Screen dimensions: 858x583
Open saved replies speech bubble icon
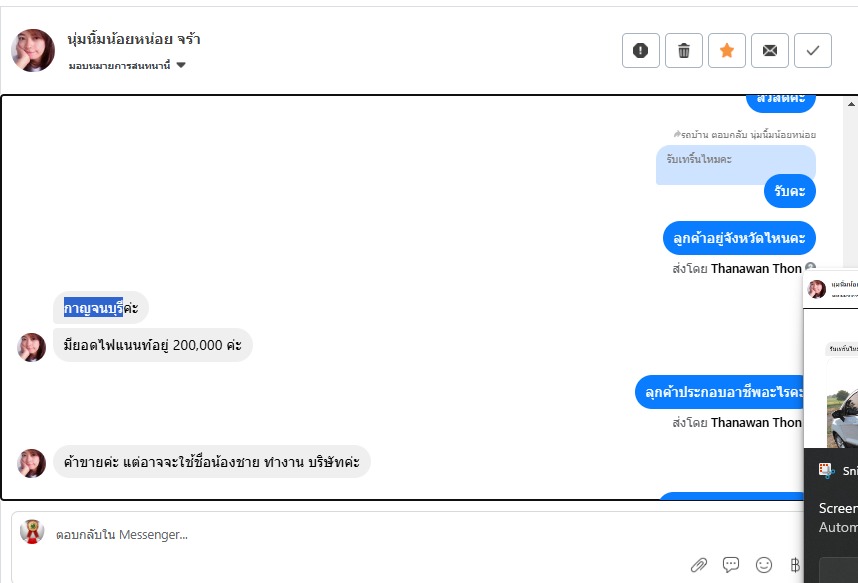(731, 564)
